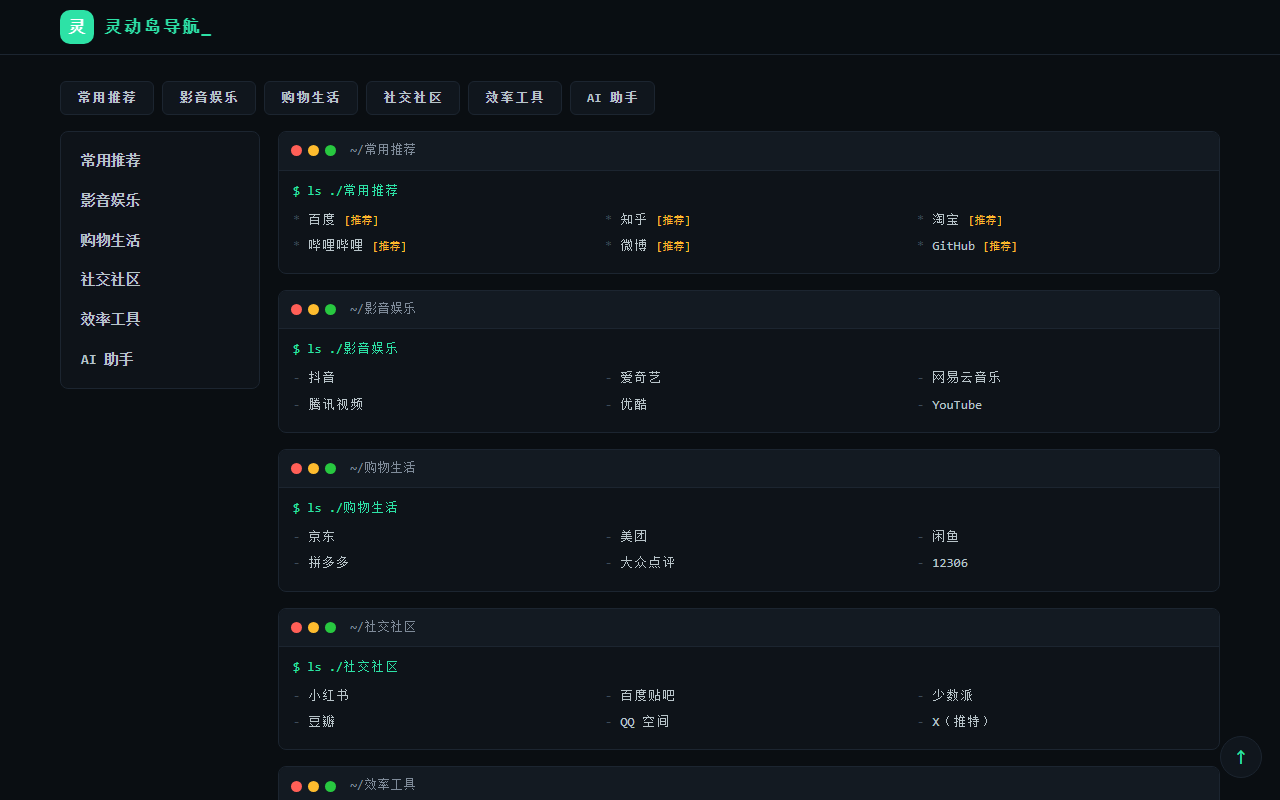Open the QQ 空间 link
The image size is (1280, 800).
tap(645, 722)
